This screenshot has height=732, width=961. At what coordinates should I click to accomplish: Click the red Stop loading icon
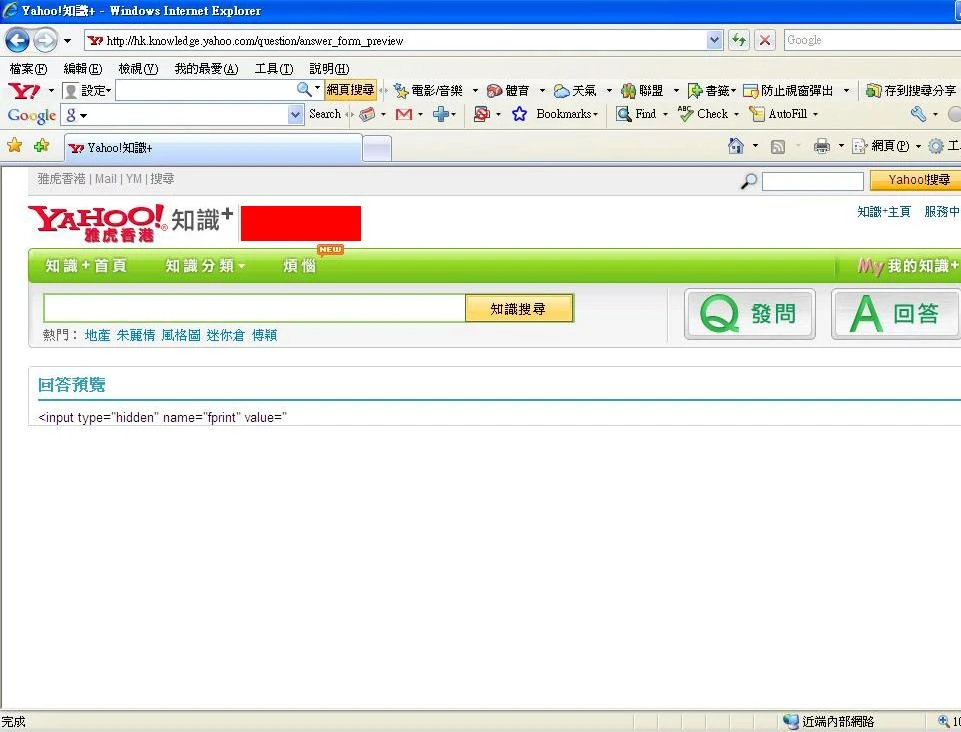765,40
